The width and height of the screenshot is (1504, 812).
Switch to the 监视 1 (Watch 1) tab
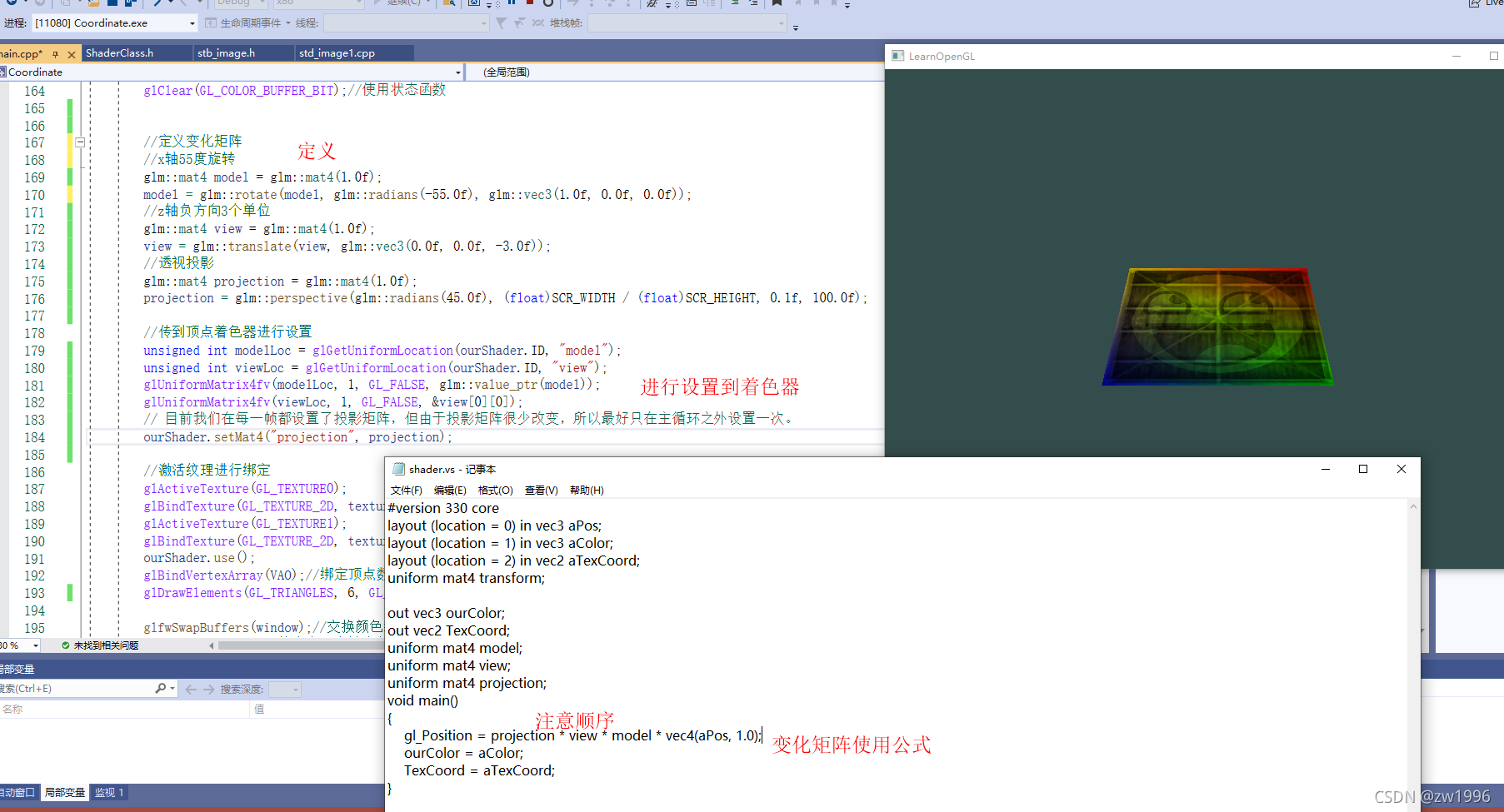pos(109,792)
